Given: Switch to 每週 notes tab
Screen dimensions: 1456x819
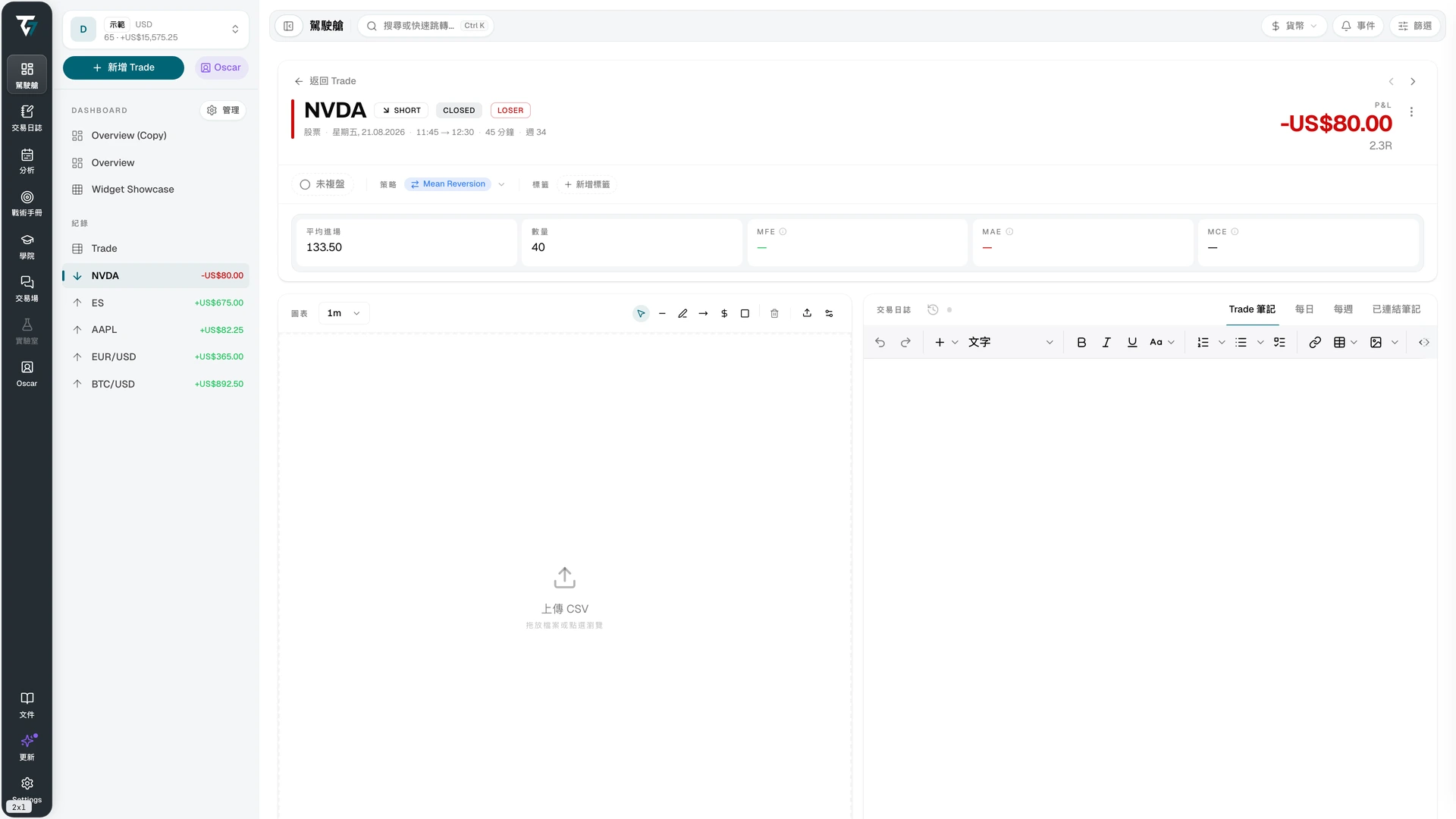Looking at the screenshot, I should tap(1343, 309).
